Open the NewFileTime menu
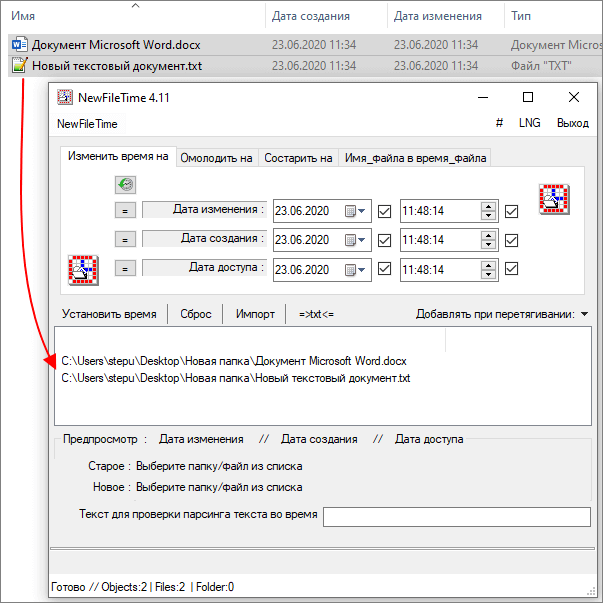Viewport: 603px width, 603px height. tap(87, 124)
